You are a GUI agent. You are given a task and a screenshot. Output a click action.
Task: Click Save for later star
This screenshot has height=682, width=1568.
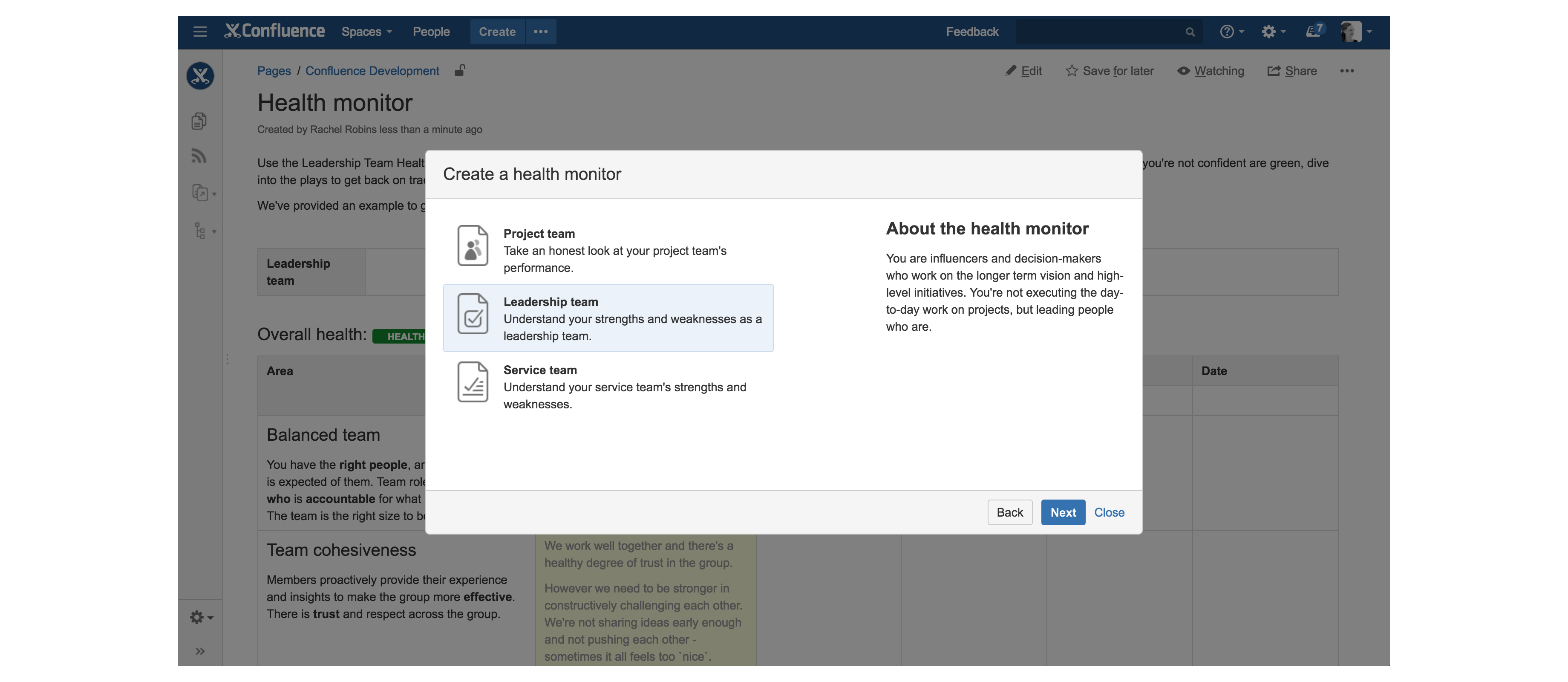tap(1110, 71)
